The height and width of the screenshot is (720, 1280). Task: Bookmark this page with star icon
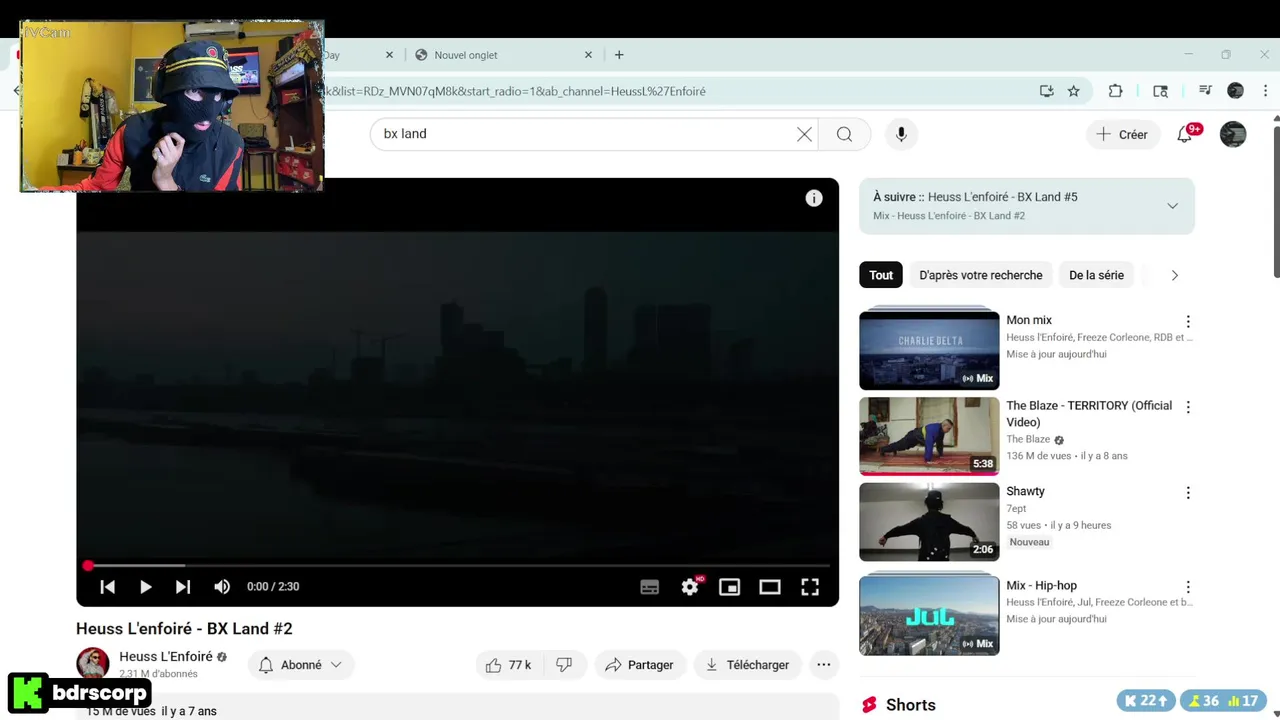pos(1074,91)
